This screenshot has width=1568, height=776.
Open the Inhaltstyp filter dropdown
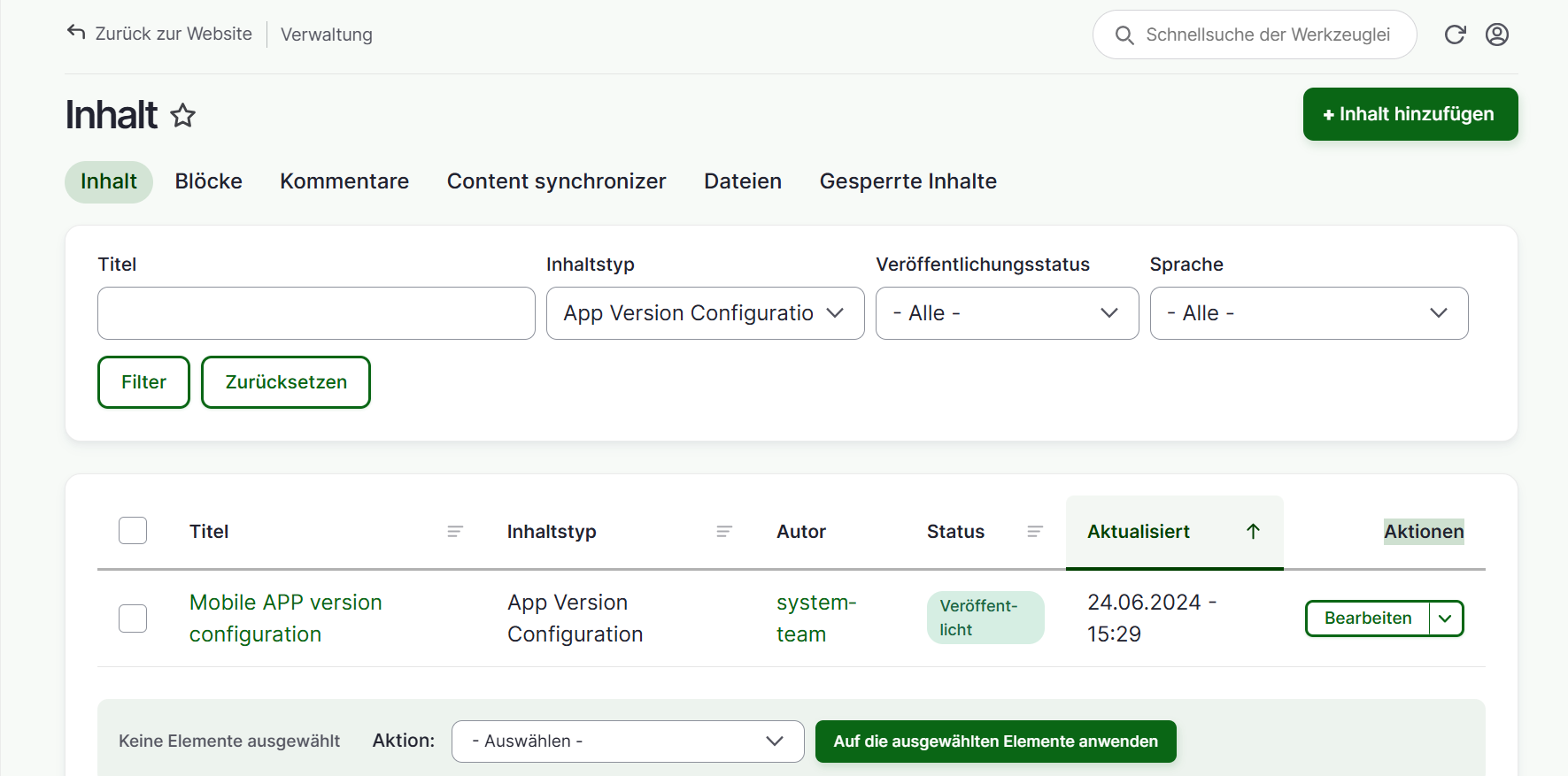(x=705, y=313)
